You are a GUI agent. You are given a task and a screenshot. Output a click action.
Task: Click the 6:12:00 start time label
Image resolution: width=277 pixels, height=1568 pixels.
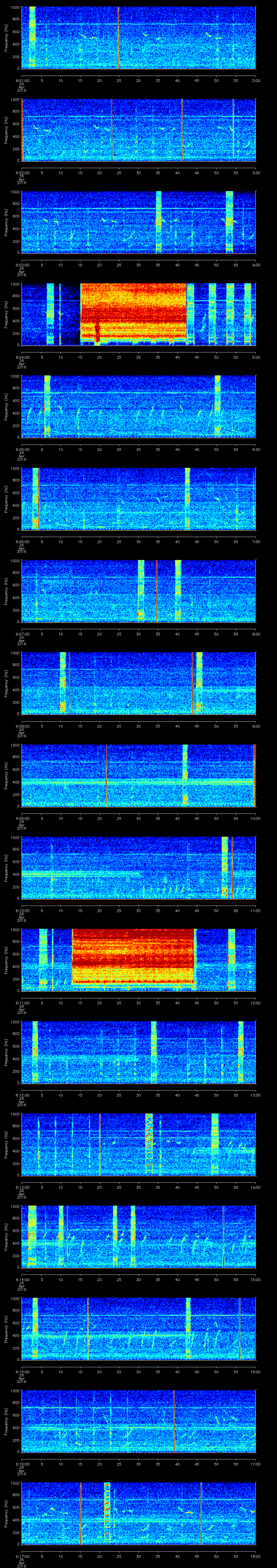tap(22, 1095)
